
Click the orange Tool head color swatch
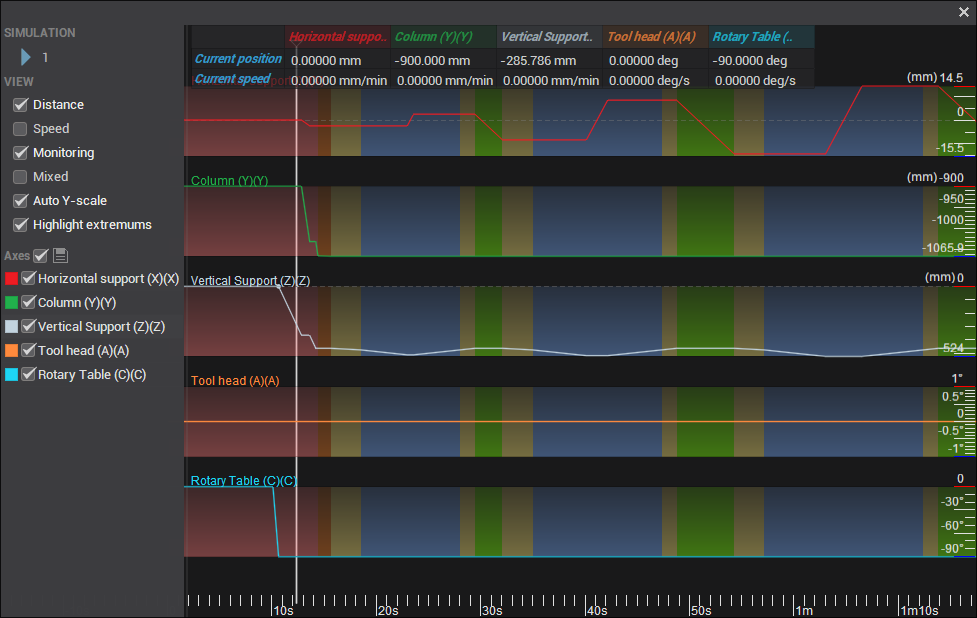point(12,351)
